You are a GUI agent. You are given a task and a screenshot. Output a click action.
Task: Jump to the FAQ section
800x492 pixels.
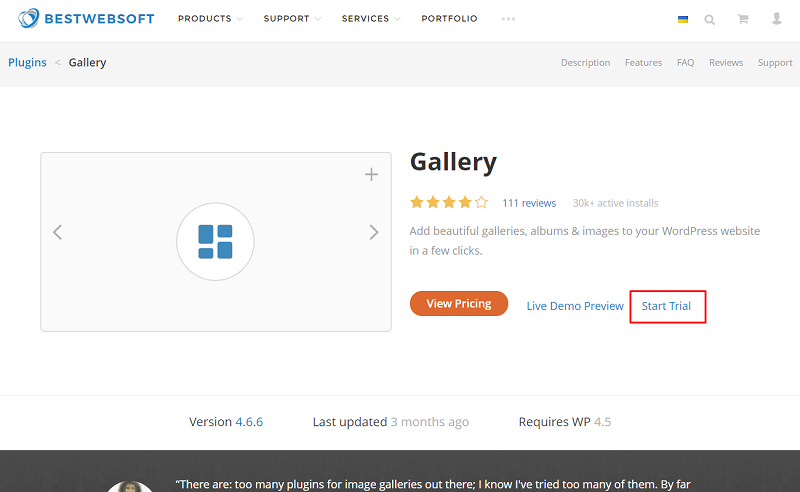pyautogui.click(x=685, y=62)
